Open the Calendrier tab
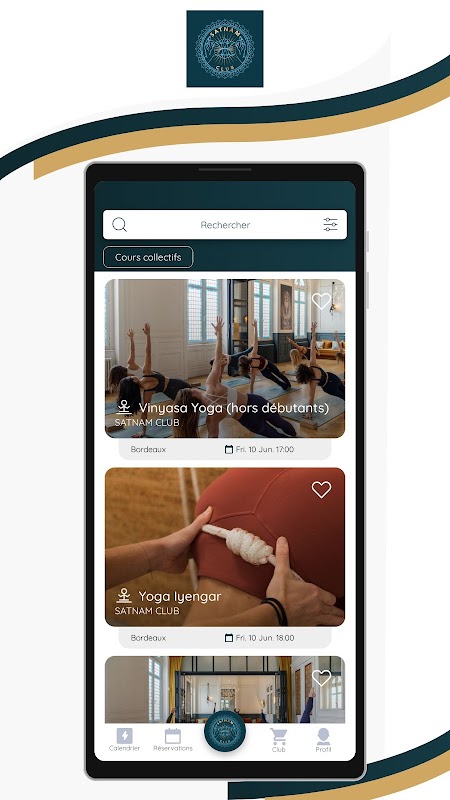 (124, 739)
